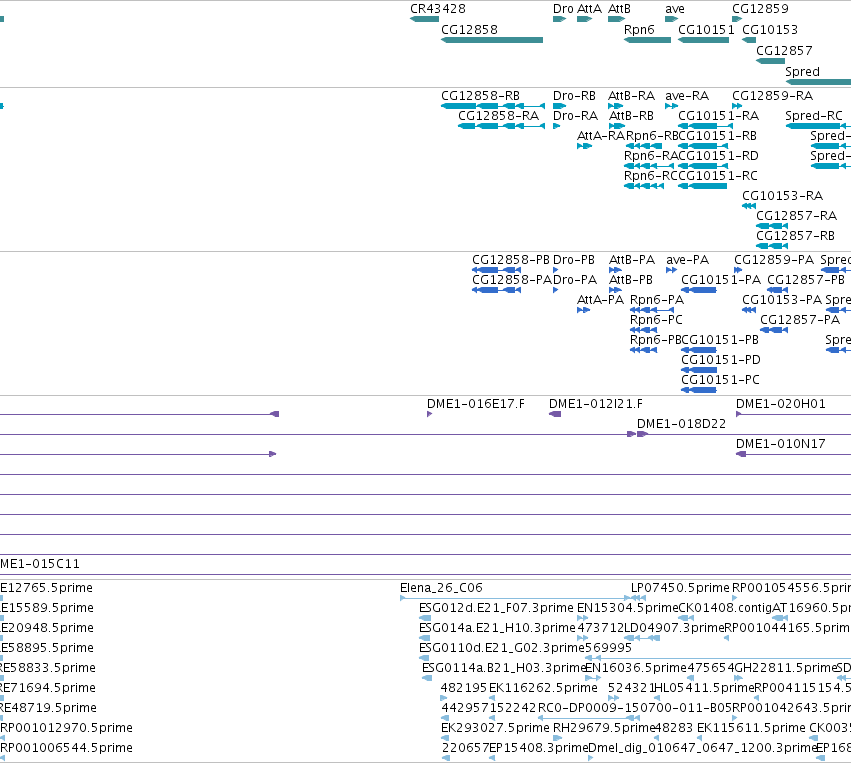The width and height of the screenshot is (851, 763).
Task: Select the CG10151-PA protein label
Action: coord(721,280)
